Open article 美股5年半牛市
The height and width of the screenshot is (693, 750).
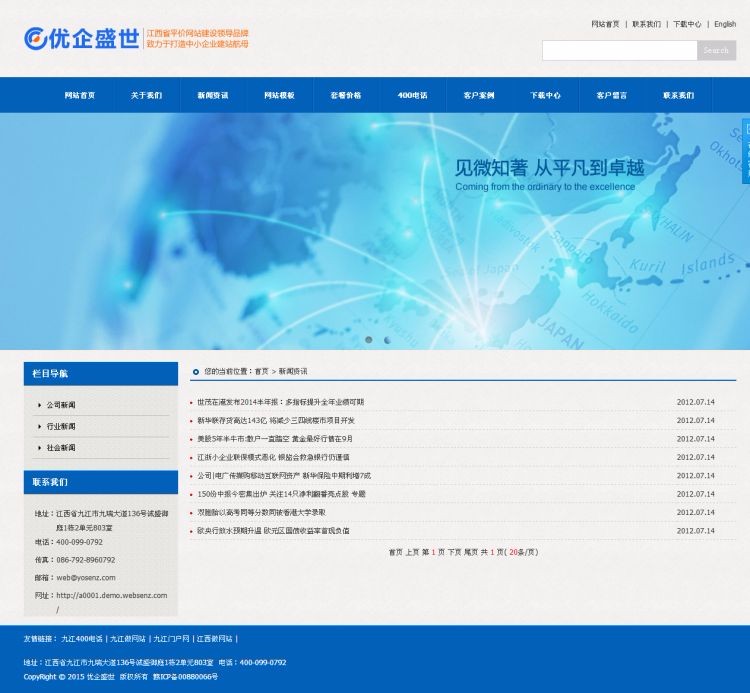pyautogui.click(x=275, y=439)
